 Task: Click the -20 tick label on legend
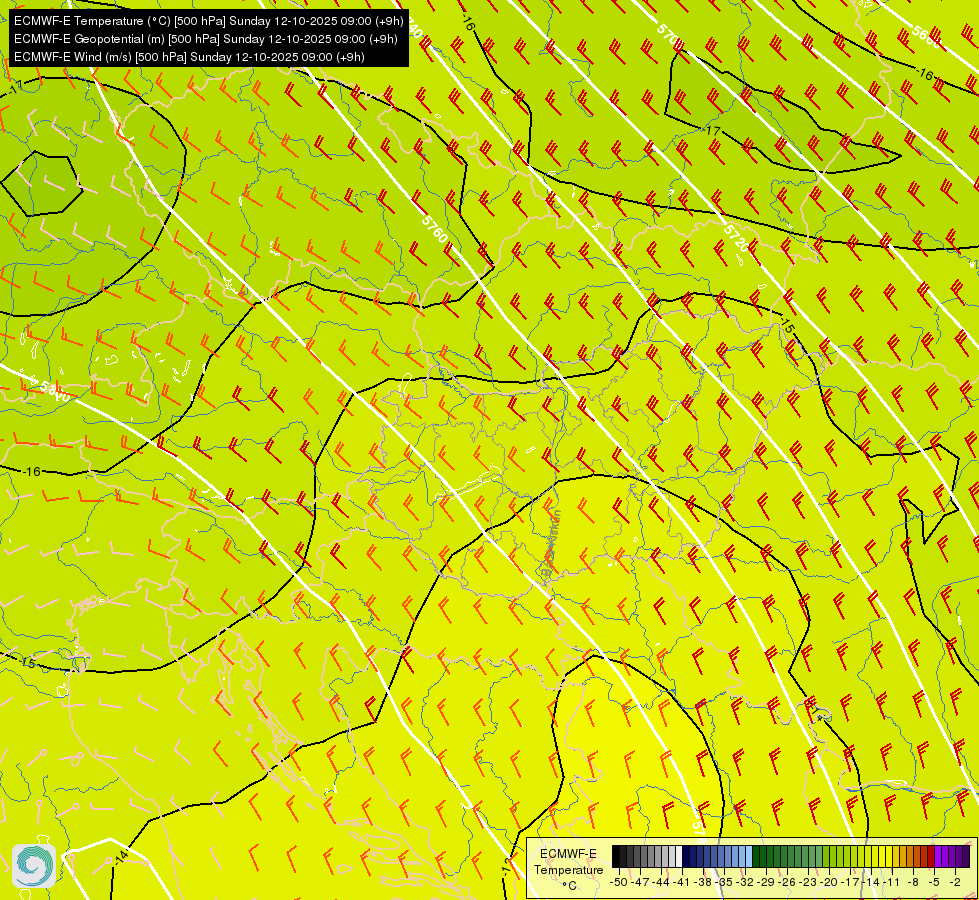coord(829,882)
